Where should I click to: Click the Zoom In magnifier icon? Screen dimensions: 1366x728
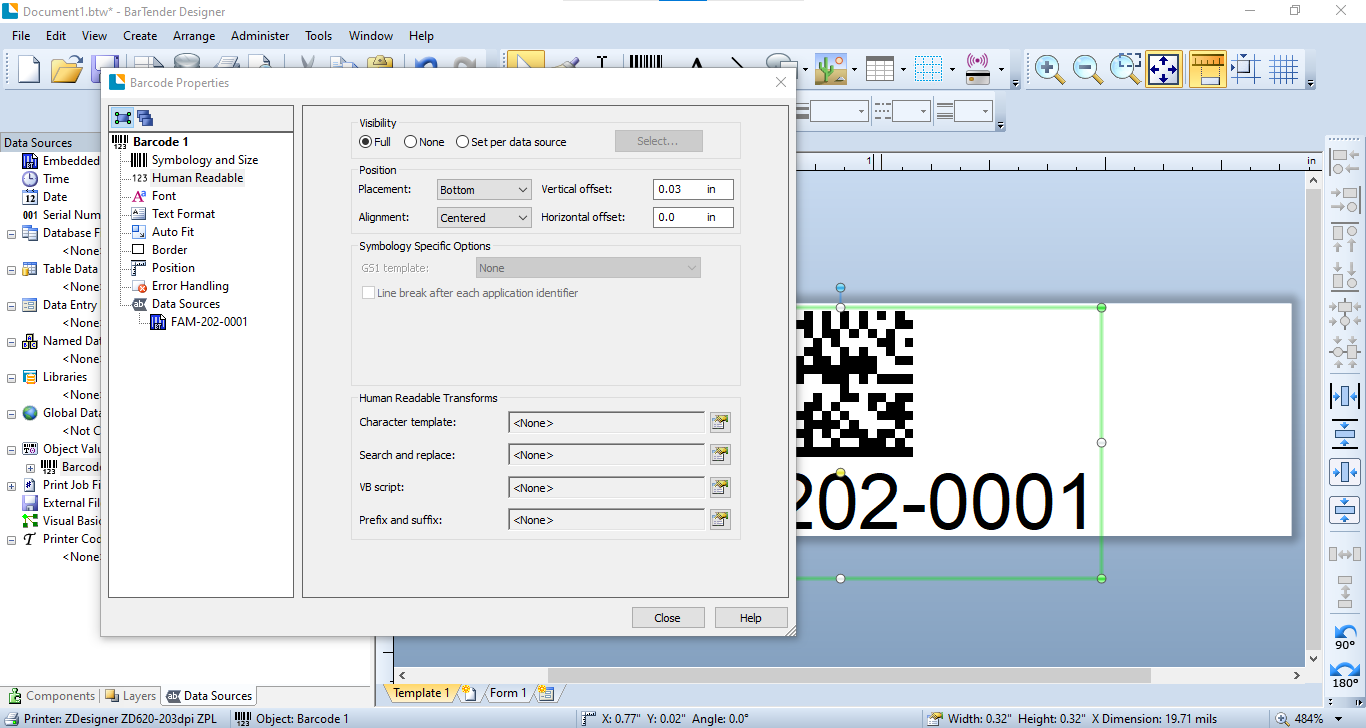(x=1049, y=69)
